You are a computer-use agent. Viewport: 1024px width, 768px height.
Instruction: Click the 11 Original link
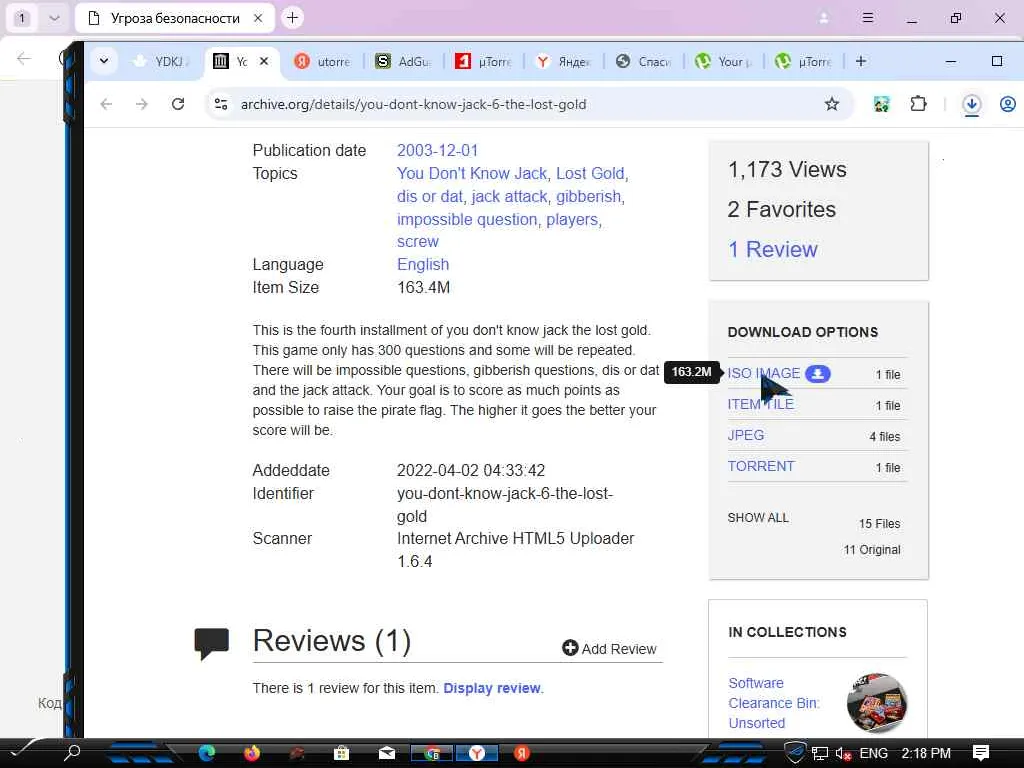[x=871, y=550]
